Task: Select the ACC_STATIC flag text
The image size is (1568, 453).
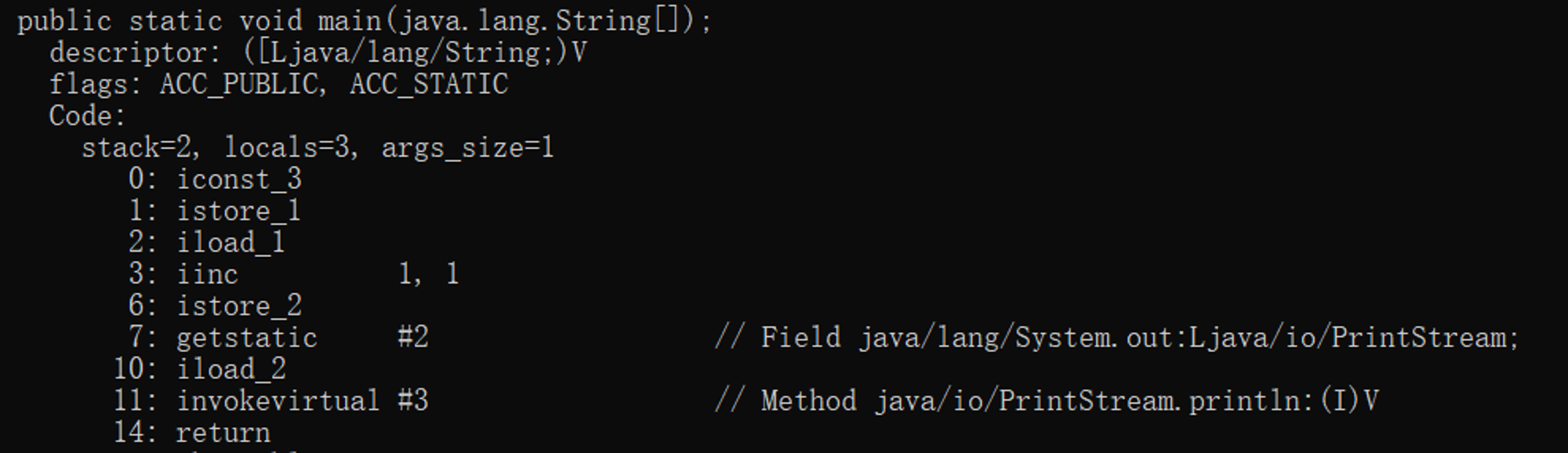Action: 429,85
